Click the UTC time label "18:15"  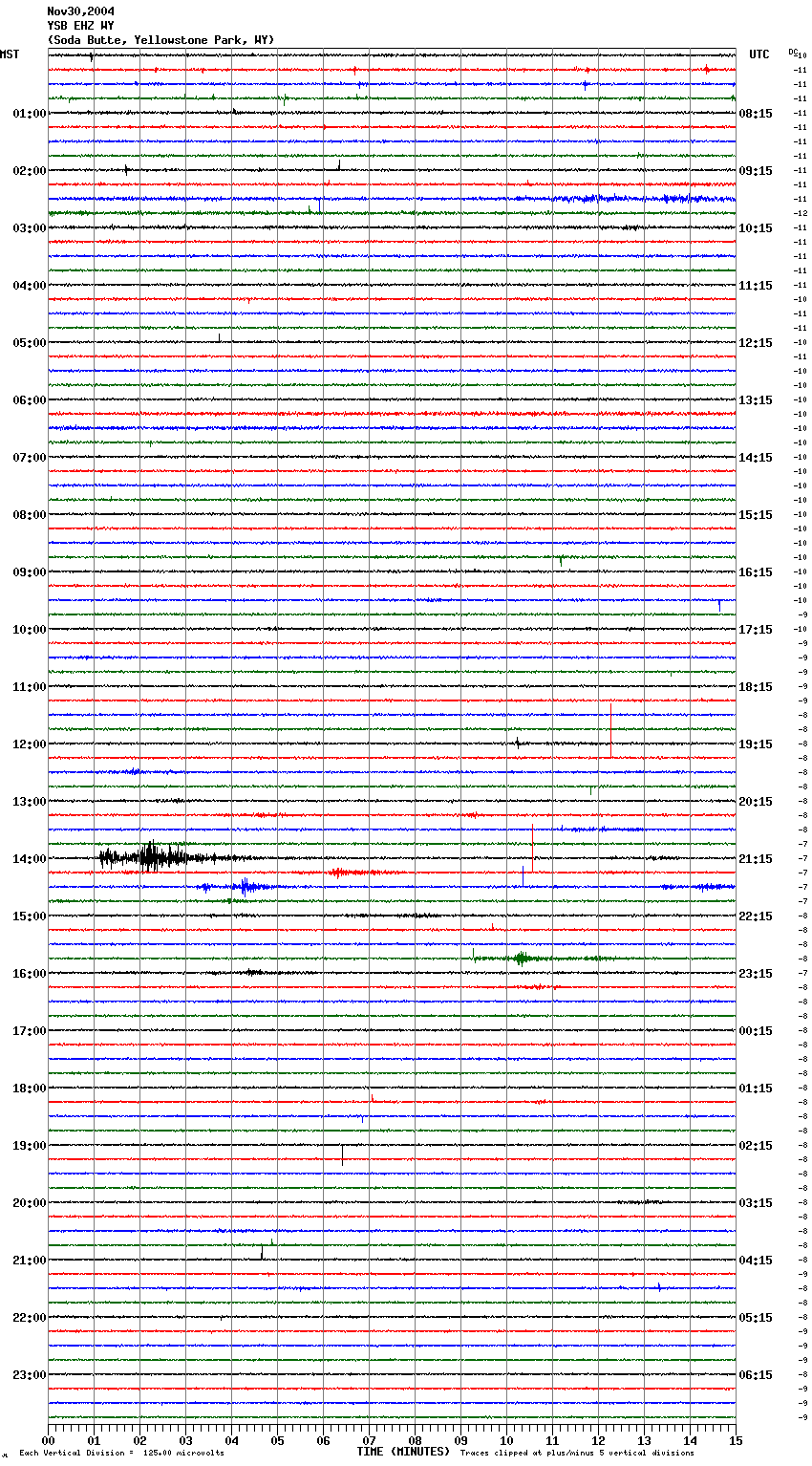point(756,687)
